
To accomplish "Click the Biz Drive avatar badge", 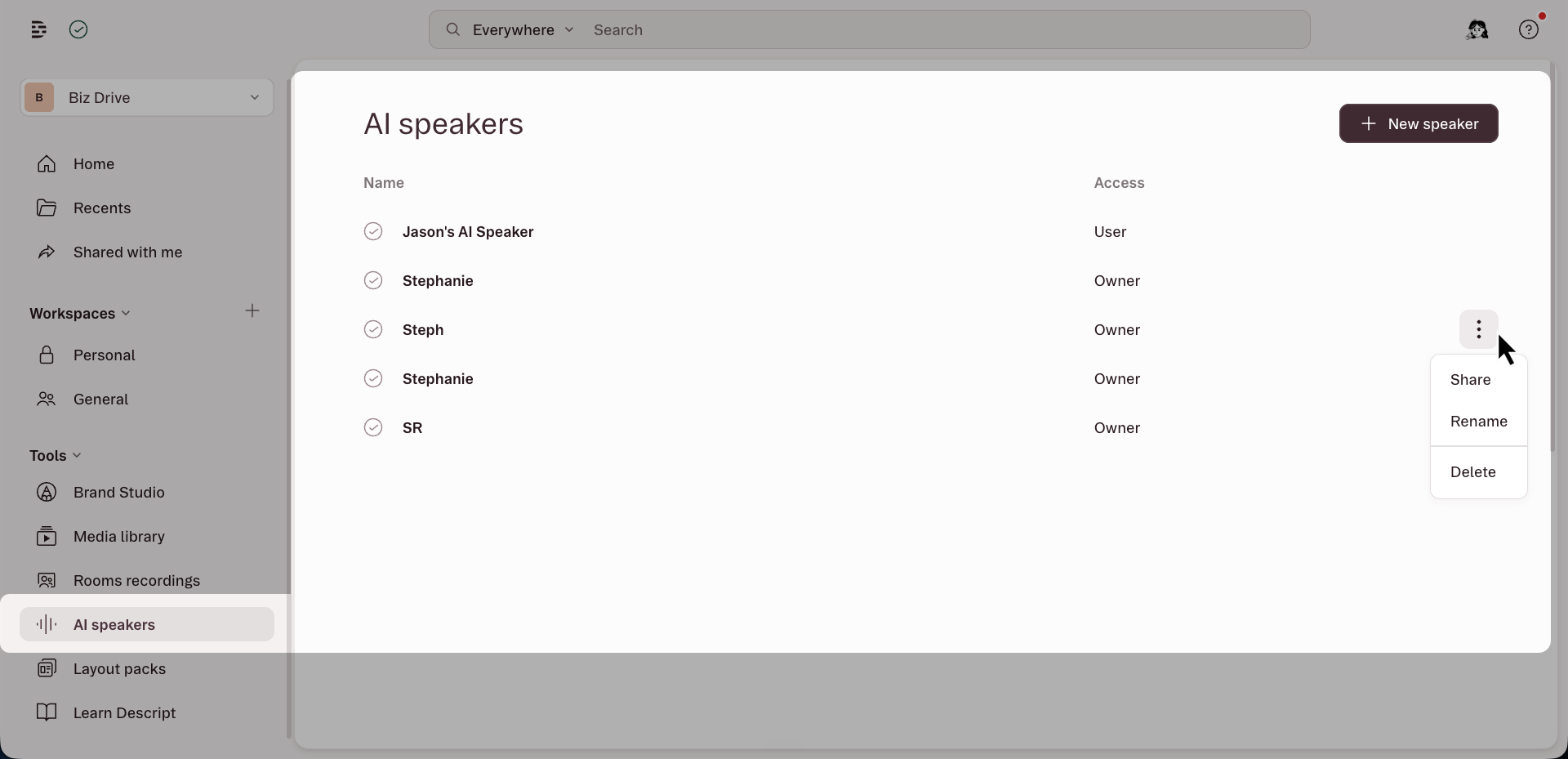I will pos(39,97).
